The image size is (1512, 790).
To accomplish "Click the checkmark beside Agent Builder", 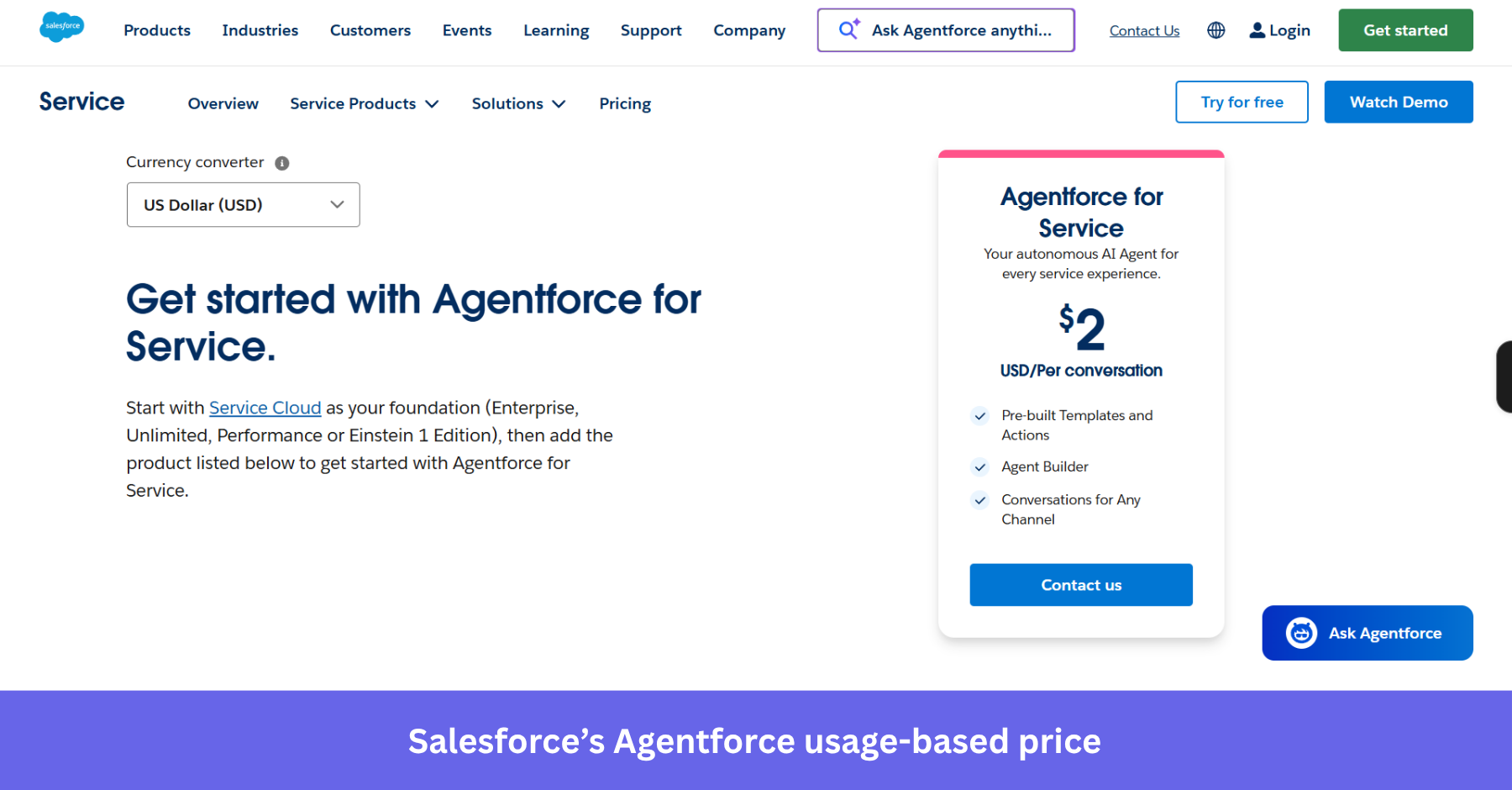I will pos(979,467).
